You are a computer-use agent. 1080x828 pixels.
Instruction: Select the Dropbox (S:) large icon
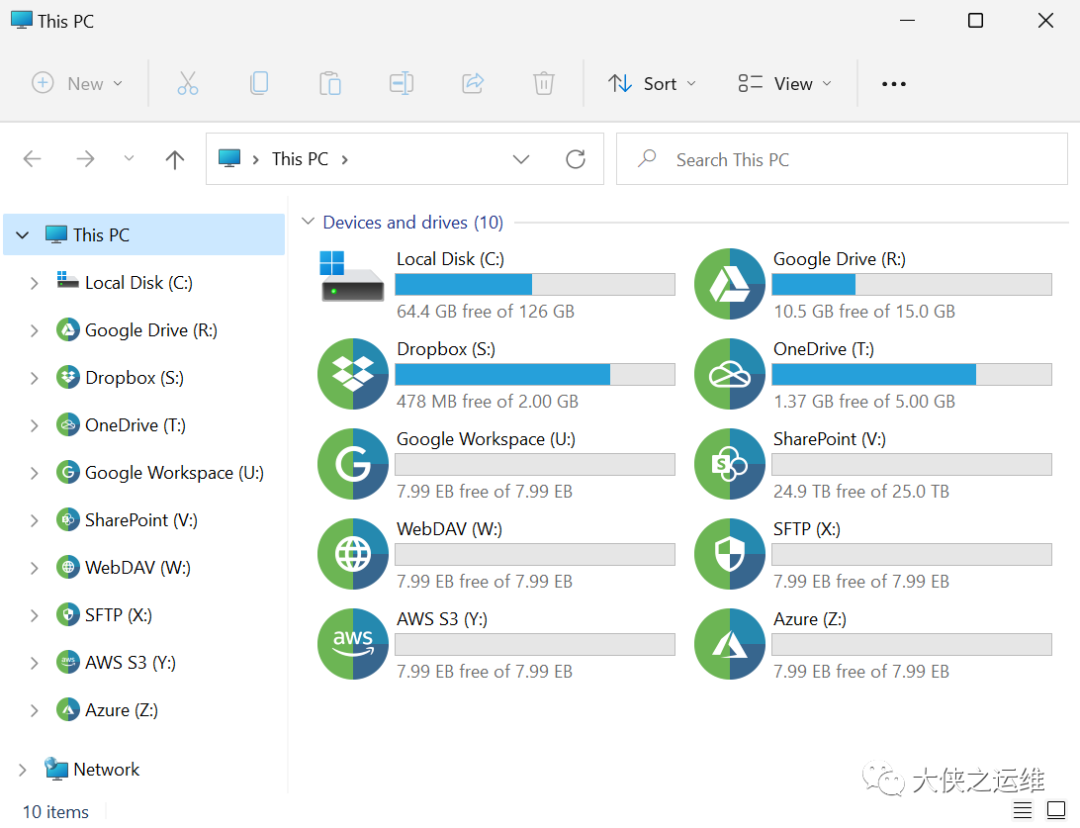pos(353,374)
